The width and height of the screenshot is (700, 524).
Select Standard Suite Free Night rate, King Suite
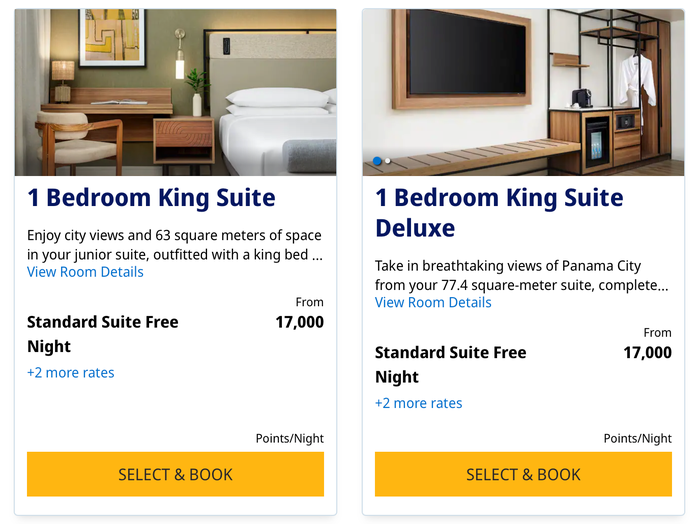[x=103, y=334]
